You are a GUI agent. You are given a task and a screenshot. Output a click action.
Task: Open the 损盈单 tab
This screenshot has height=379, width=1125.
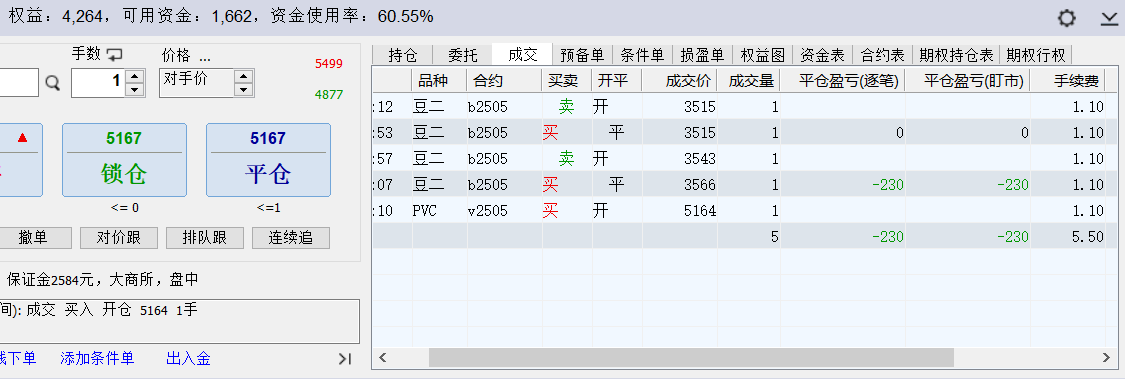point(702,55)
